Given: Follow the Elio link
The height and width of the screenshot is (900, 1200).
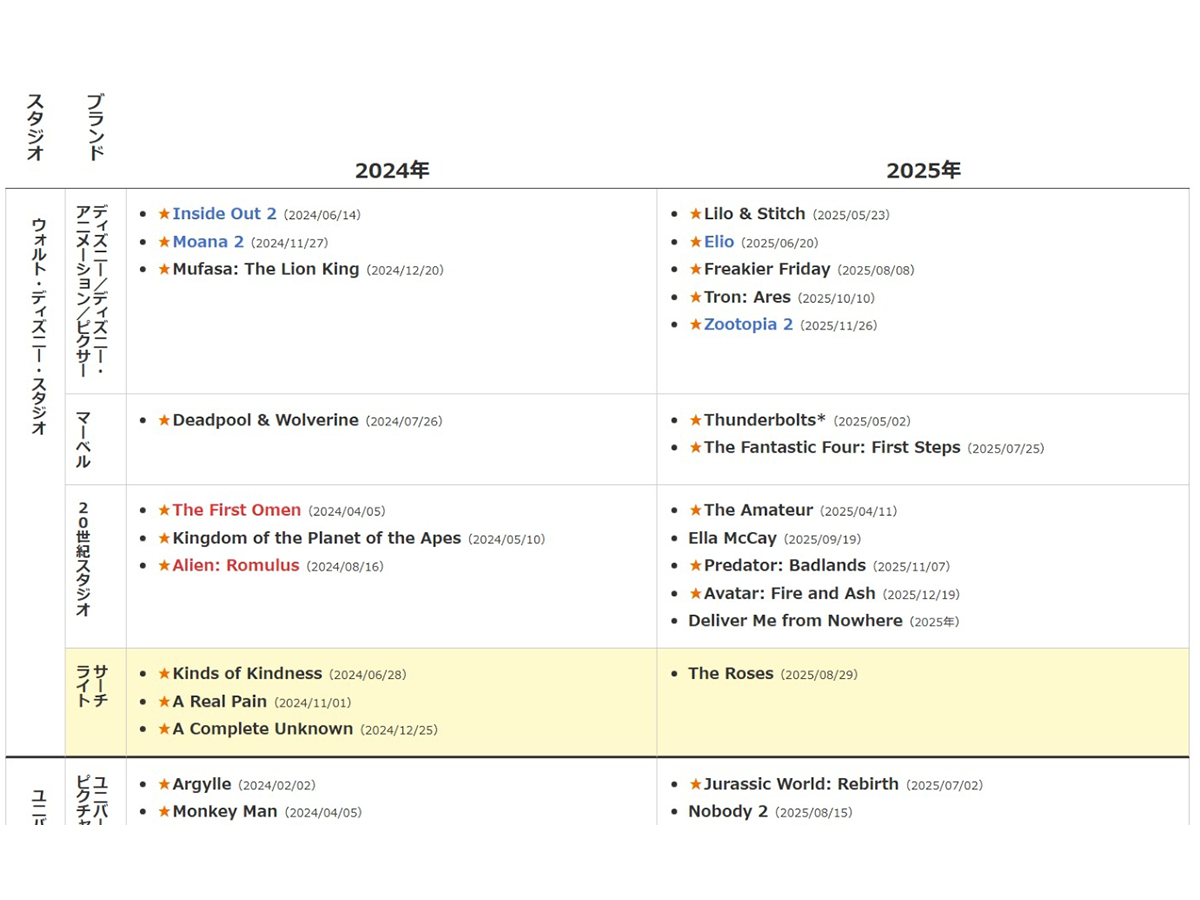Looking at the screenshot, I should [719, 242].
